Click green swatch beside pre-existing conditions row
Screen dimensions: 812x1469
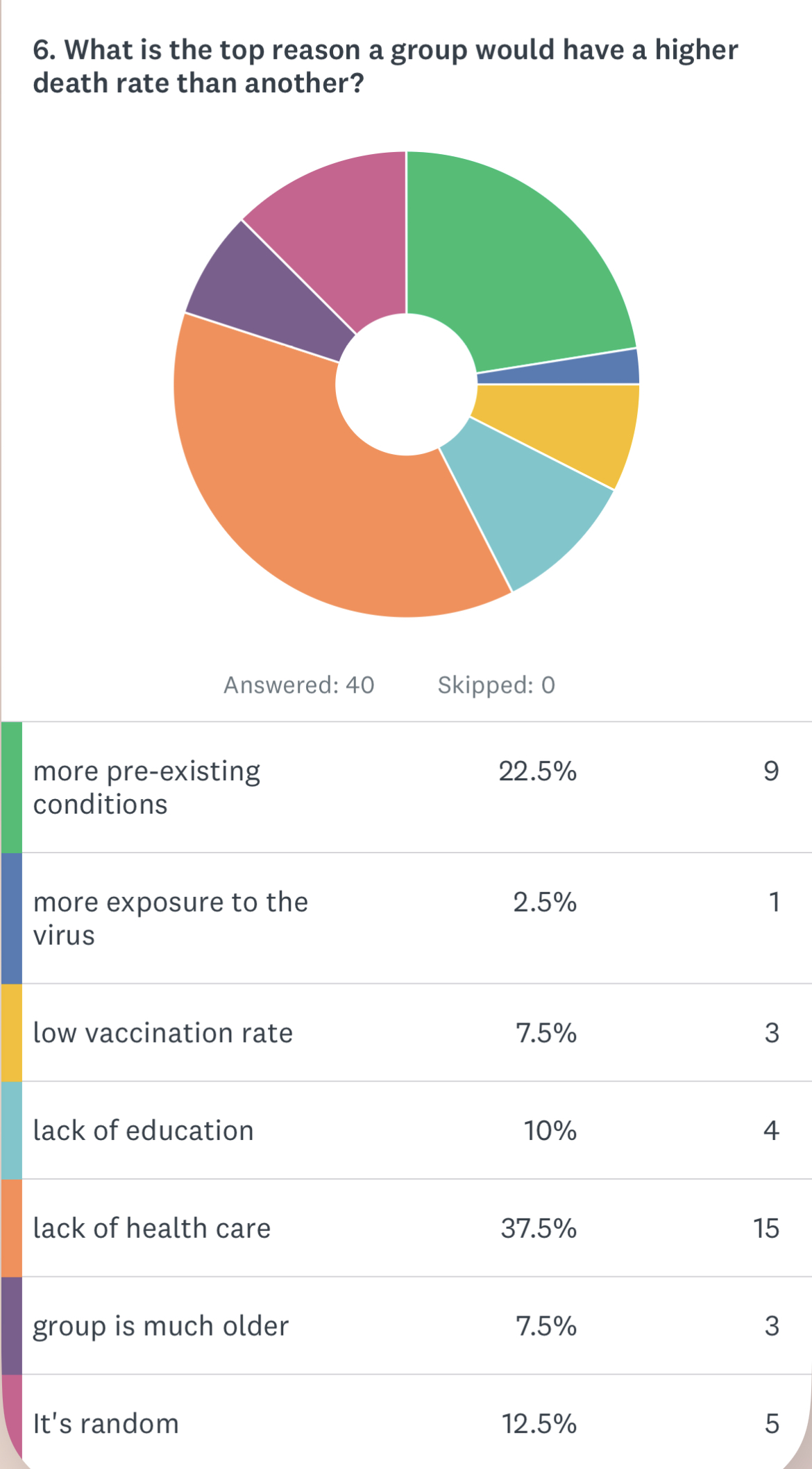(11, 787)
